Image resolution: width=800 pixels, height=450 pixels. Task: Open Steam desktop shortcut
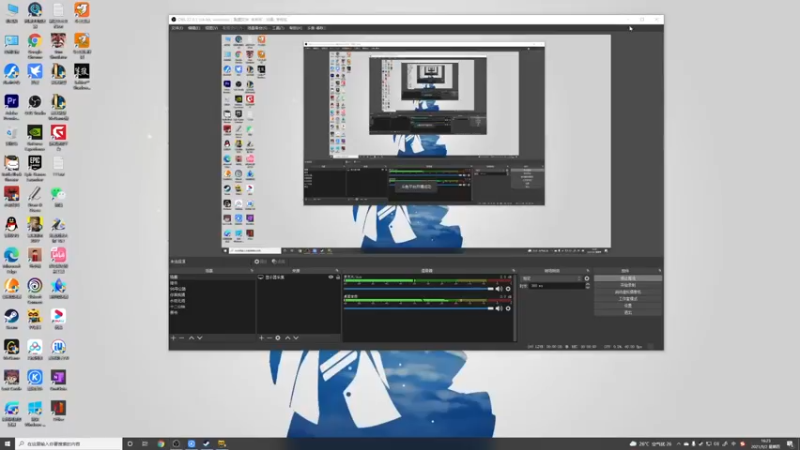11,319
